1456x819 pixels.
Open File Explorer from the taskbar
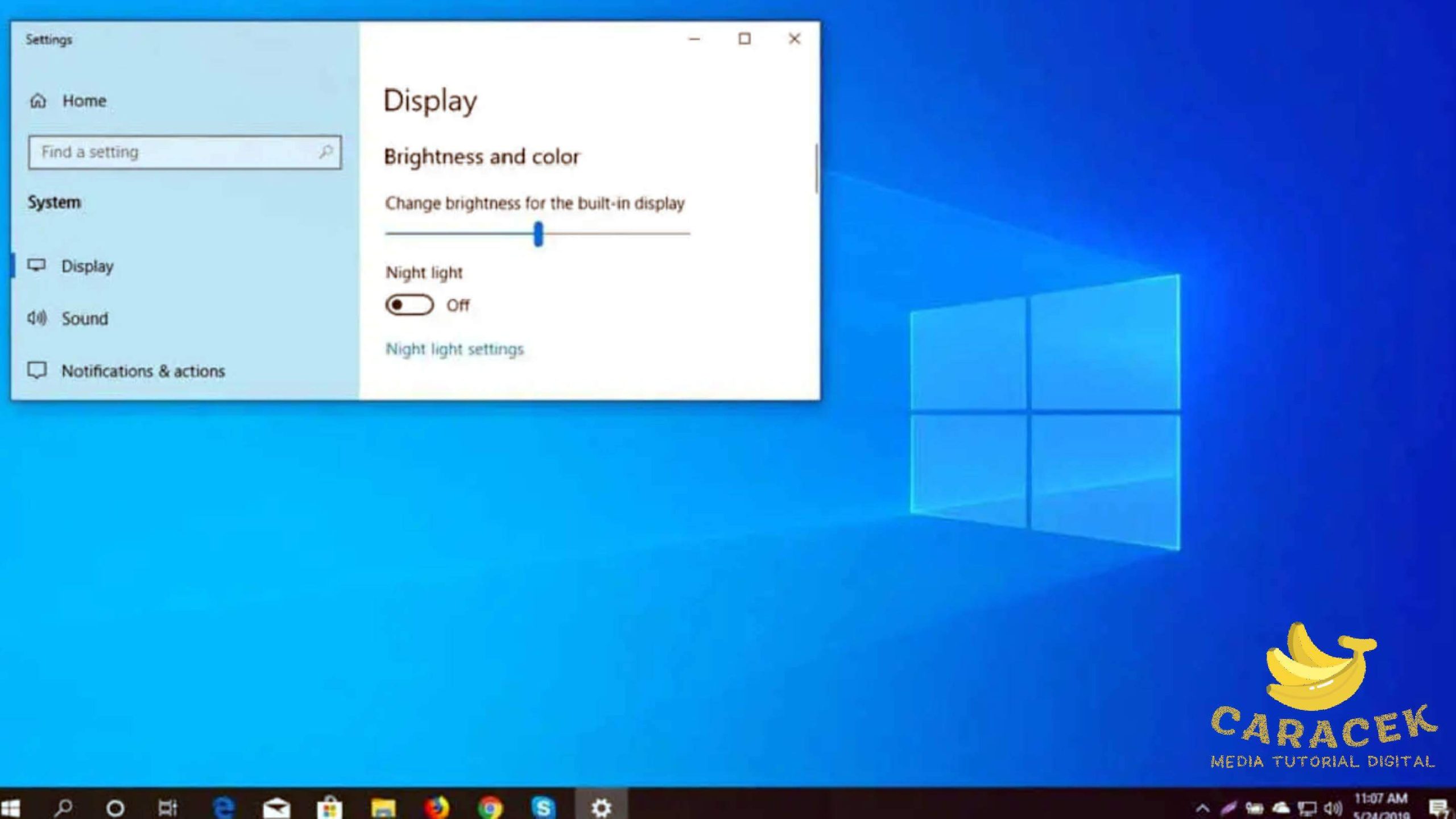(383, 808)
